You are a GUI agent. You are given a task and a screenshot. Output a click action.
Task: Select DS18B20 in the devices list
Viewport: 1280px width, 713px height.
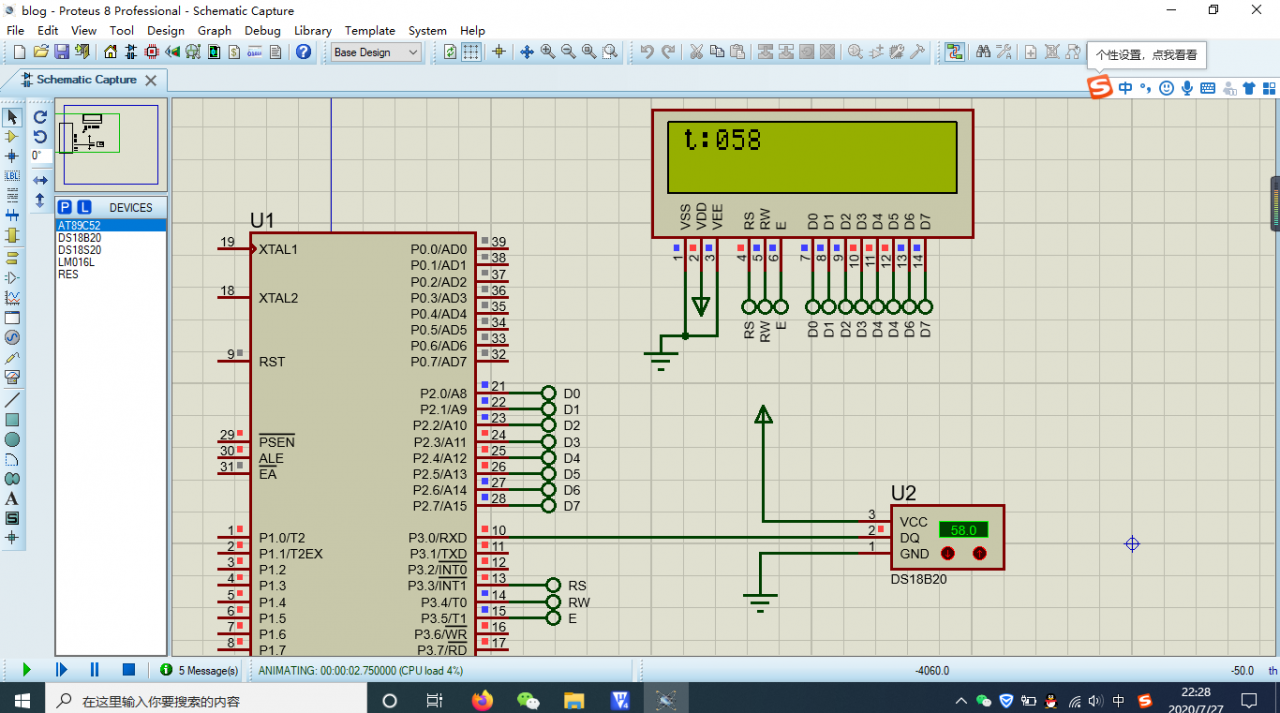pos(80,238)
